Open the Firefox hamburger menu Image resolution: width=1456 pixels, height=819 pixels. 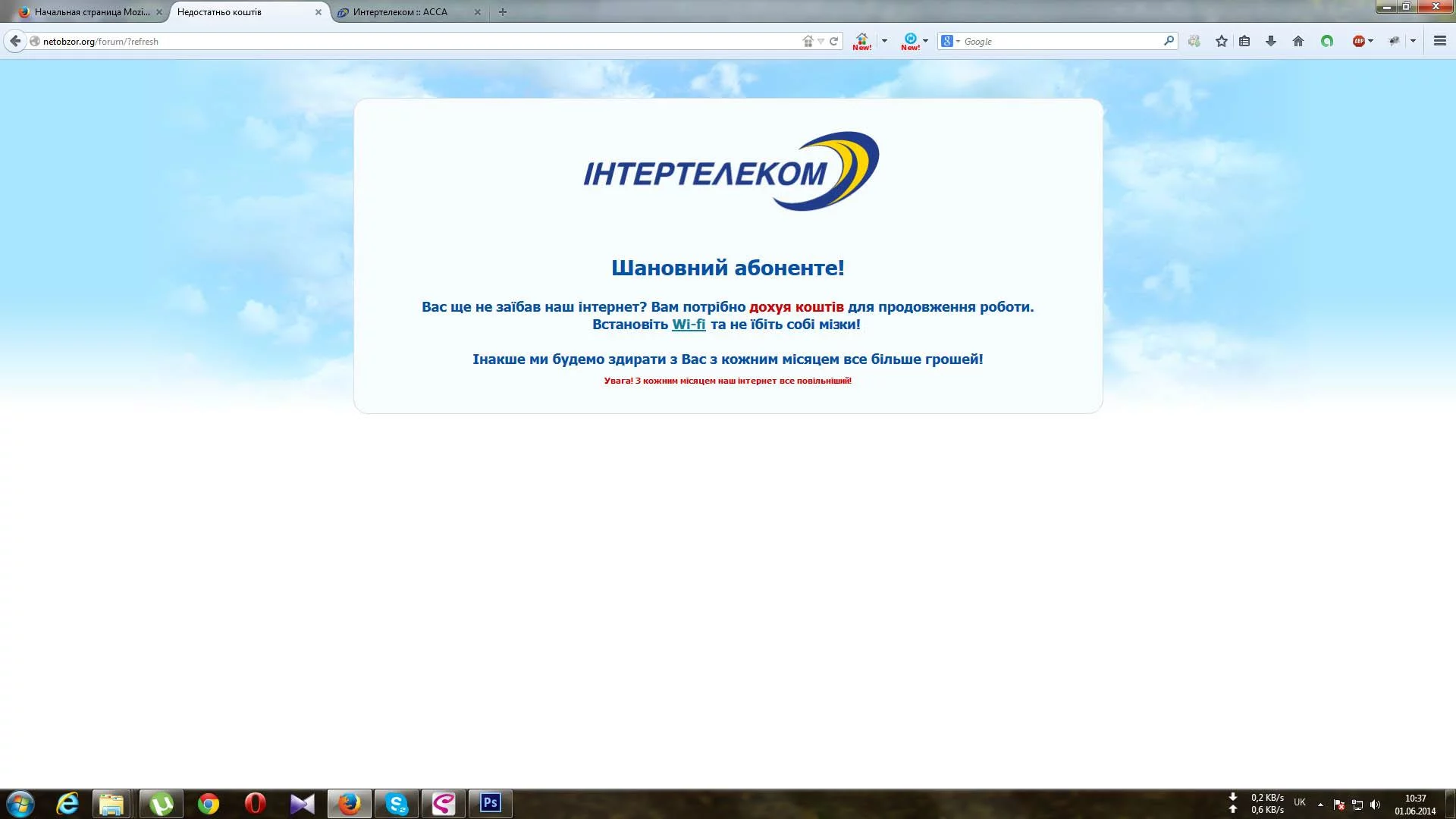1439,41
